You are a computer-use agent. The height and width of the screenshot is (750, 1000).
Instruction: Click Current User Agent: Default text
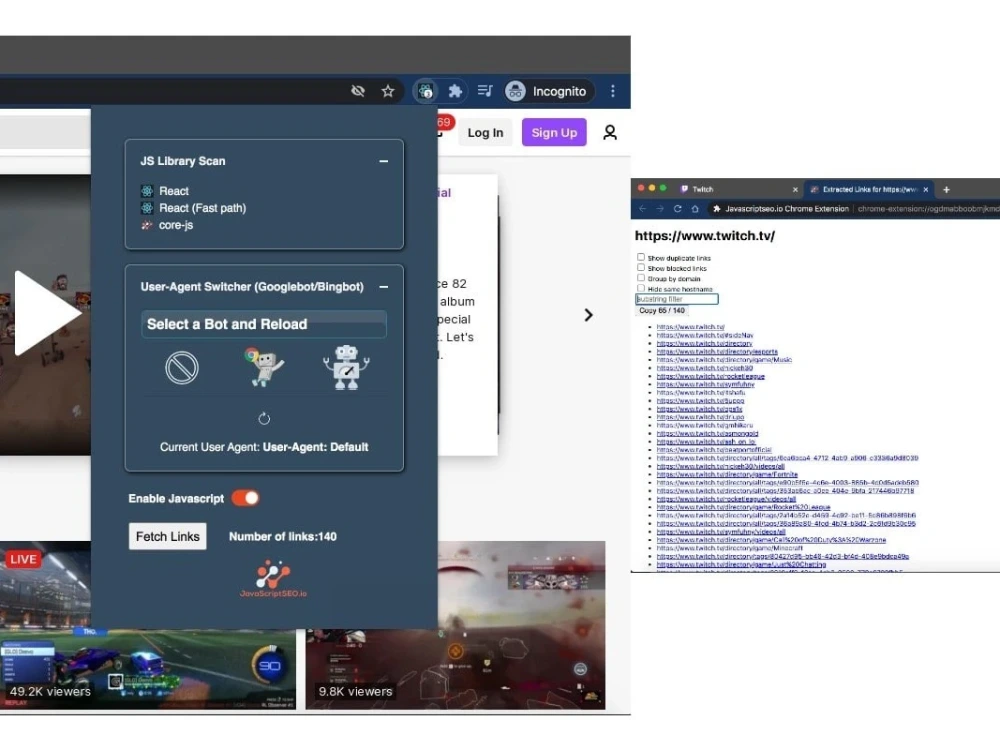(x=264, y=447)
